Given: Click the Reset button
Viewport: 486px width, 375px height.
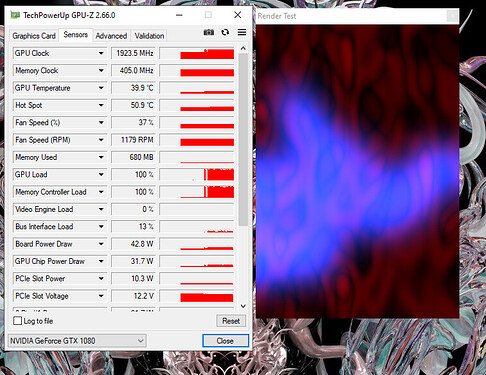Looking at the screenshot, I should point(231,321).
